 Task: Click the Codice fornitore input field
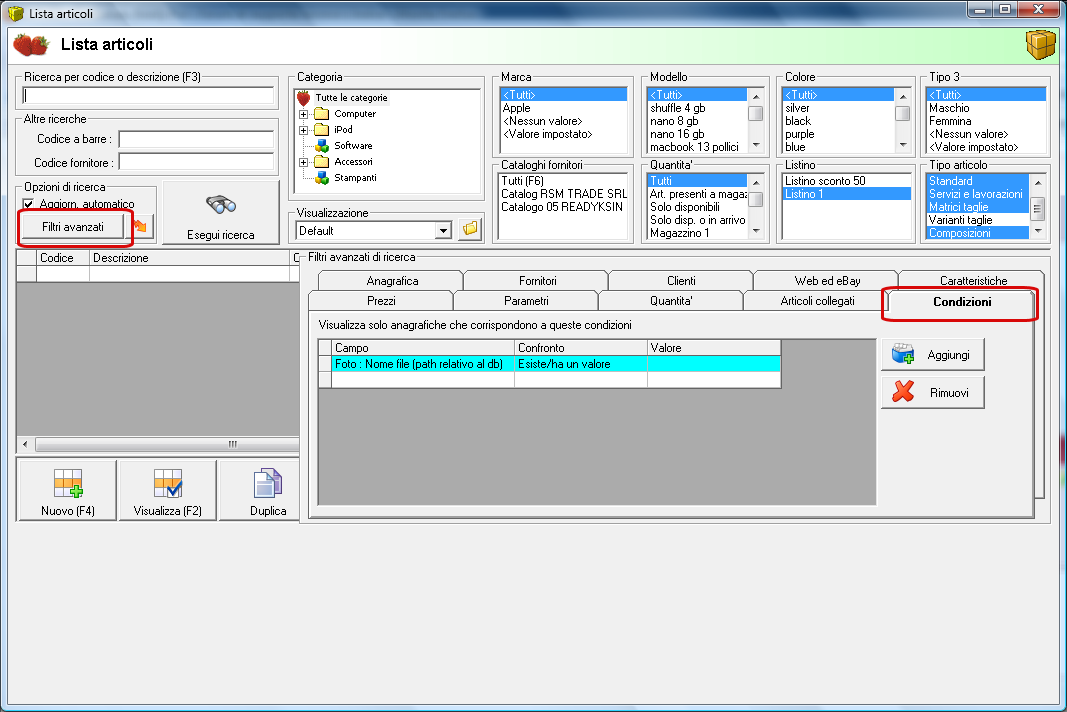196,162
